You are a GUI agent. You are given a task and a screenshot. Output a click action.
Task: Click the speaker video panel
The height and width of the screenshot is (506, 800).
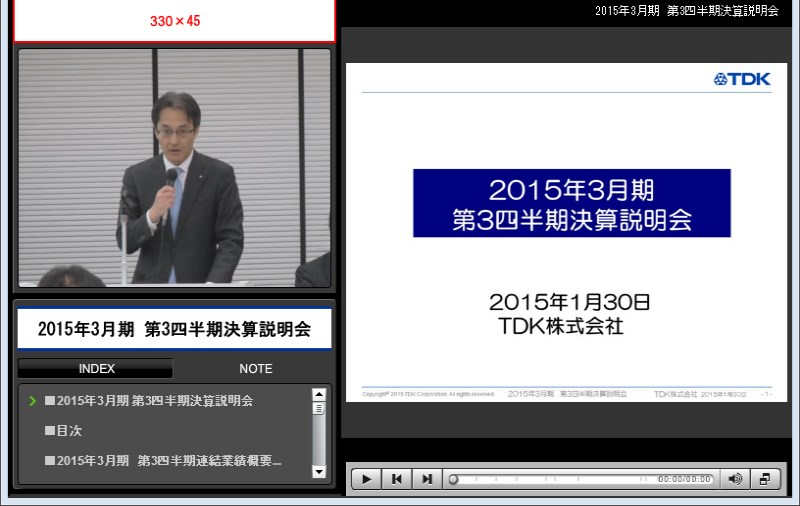click(174, 168)
